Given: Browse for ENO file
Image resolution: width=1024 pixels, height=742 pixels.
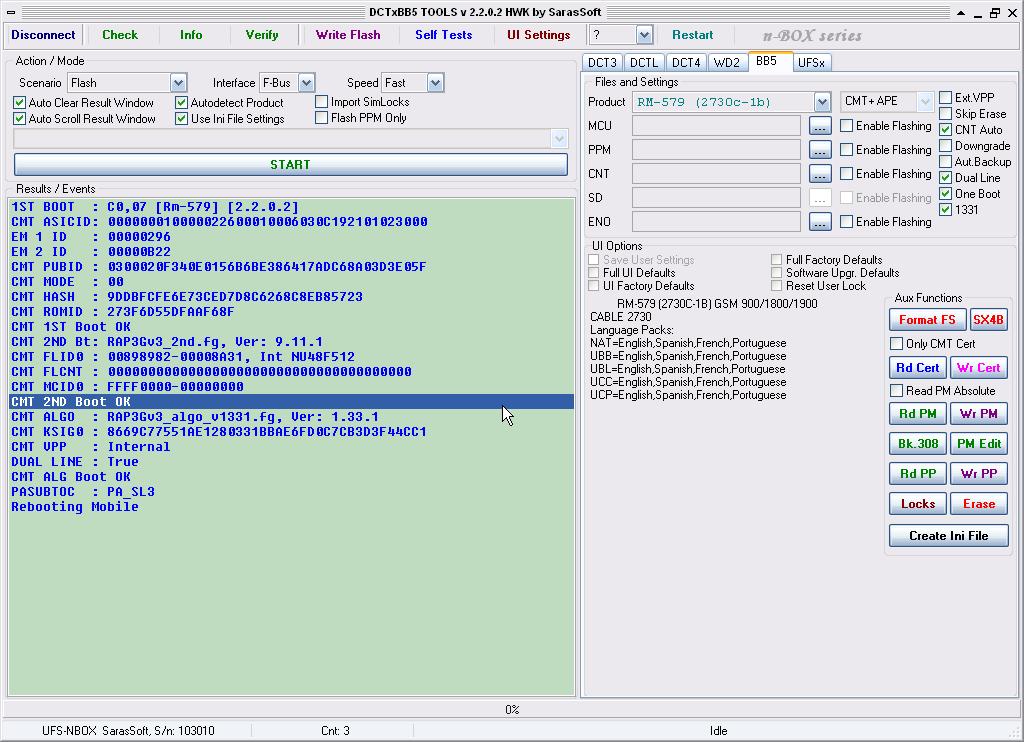Looking at the screenshot, I should (820, 222).
